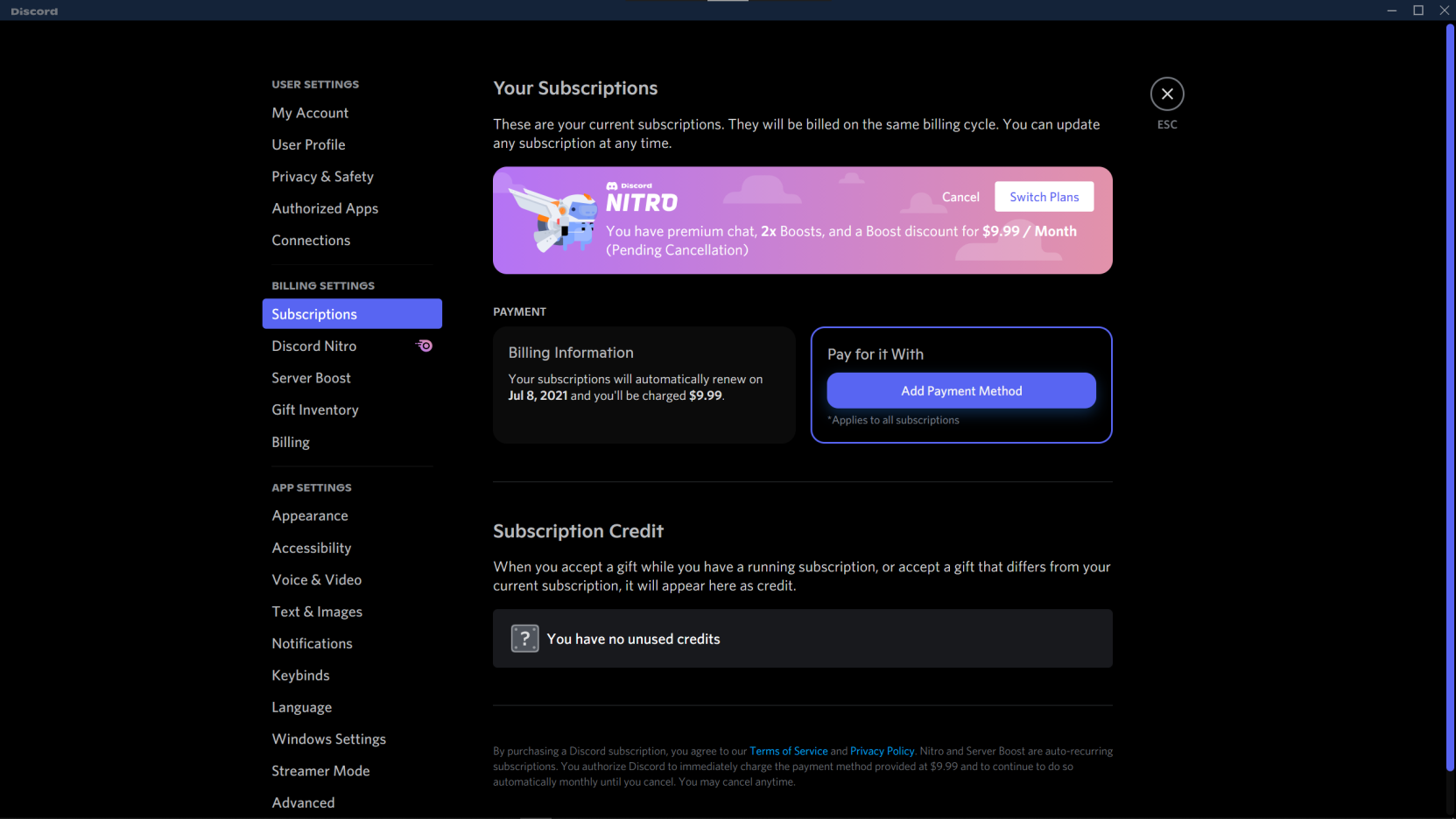Click the 'Billing Information' heading
This screenshot has height=819, width=1456.
click(x=571, y=353)
